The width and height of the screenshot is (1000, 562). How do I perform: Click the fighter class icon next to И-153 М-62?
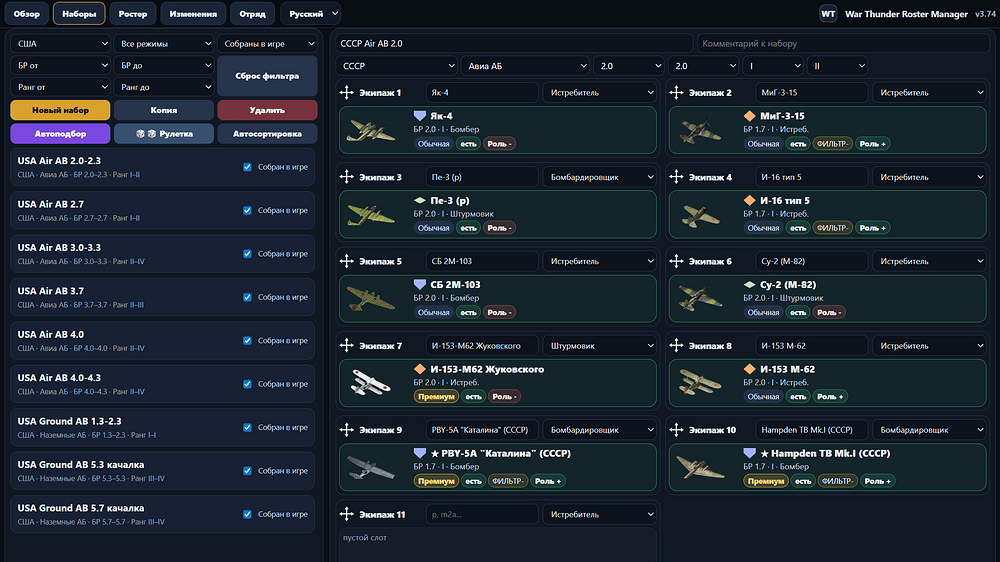pyautogui.click(x=749, y=369)
